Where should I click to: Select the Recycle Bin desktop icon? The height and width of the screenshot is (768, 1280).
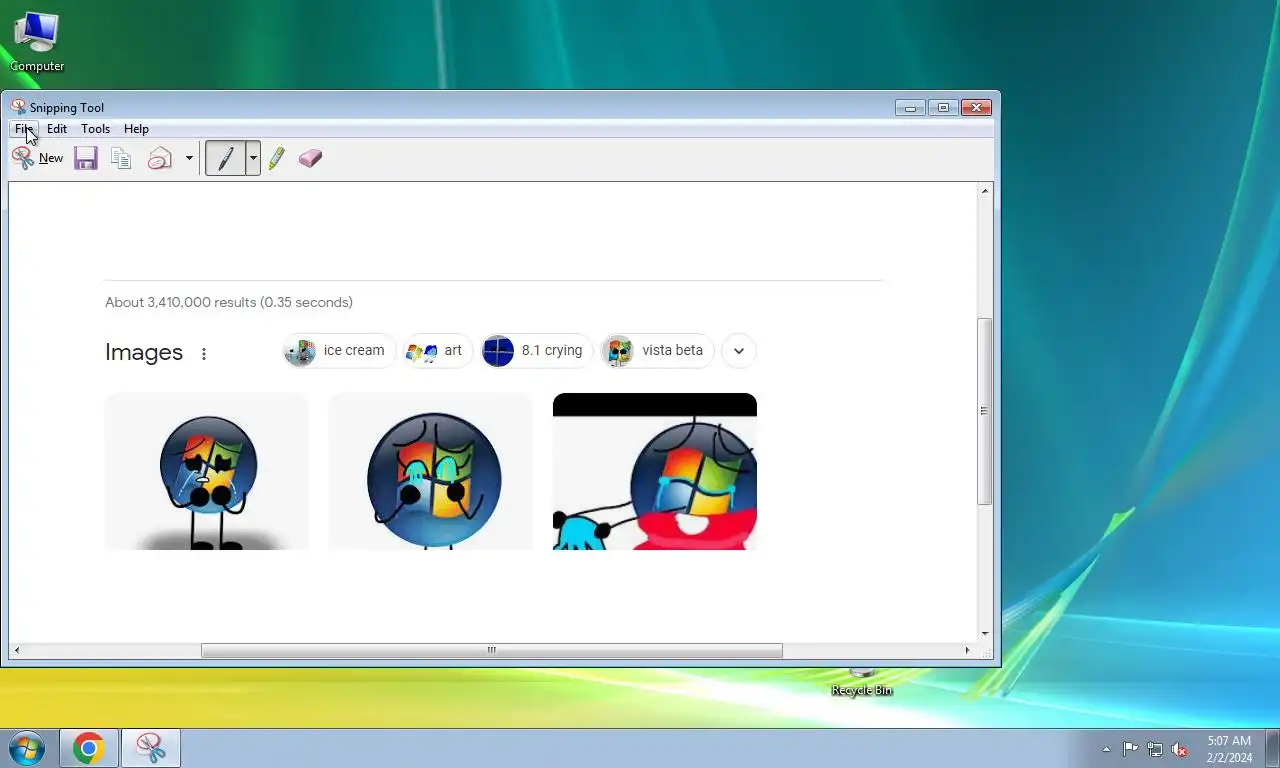point(862,683)
